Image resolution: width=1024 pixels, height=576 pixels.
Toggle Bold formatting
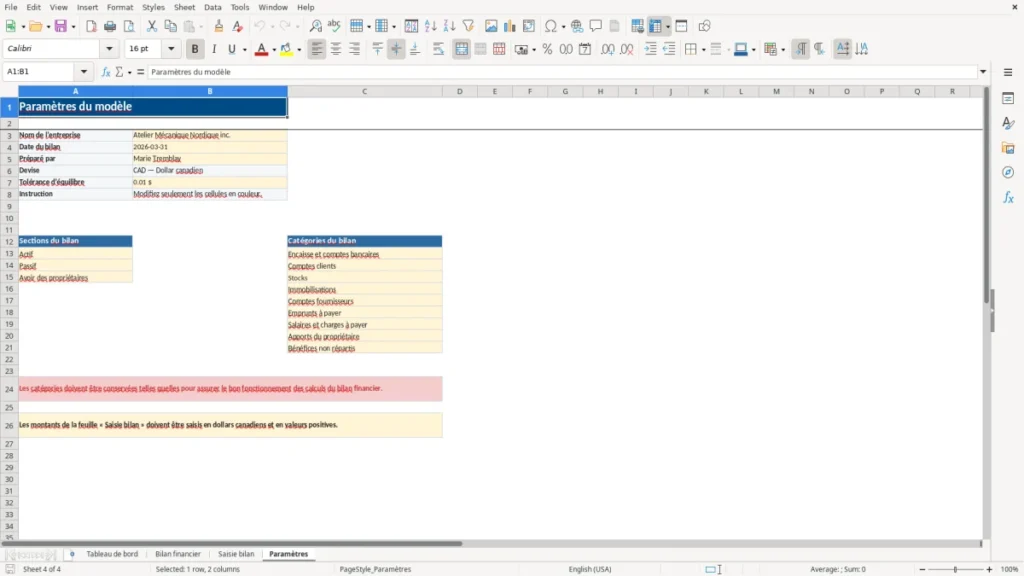[x=195, y=49]
